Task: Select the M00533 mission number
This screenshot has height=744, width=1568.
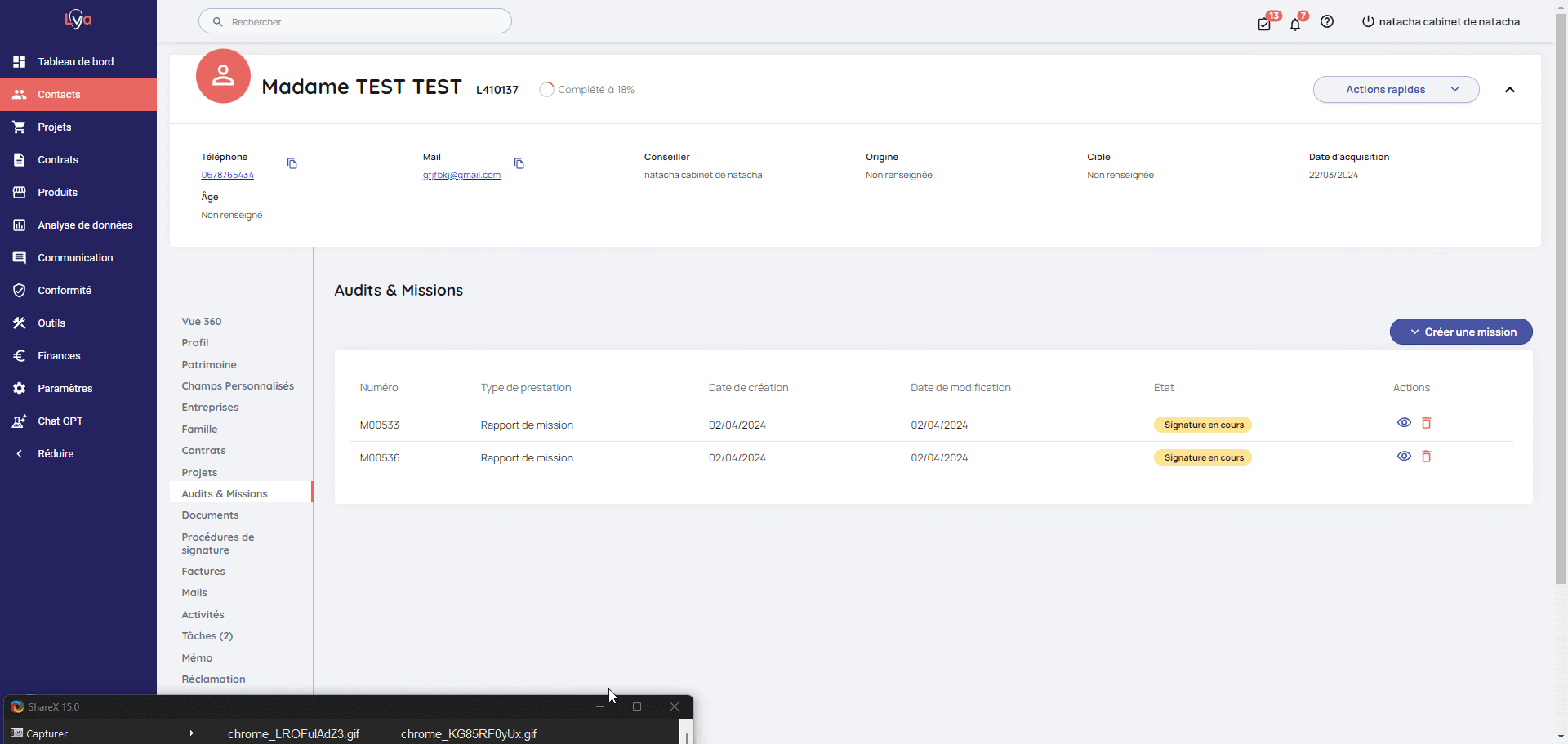Action: 380,425
